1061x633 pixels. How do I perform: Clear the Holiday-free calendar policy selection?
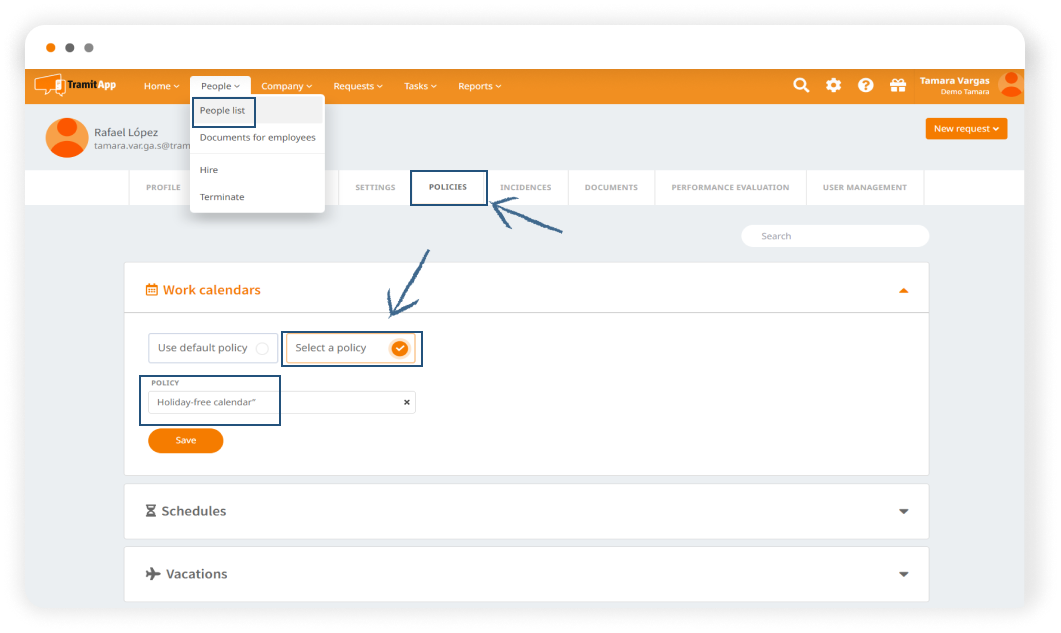406,403
